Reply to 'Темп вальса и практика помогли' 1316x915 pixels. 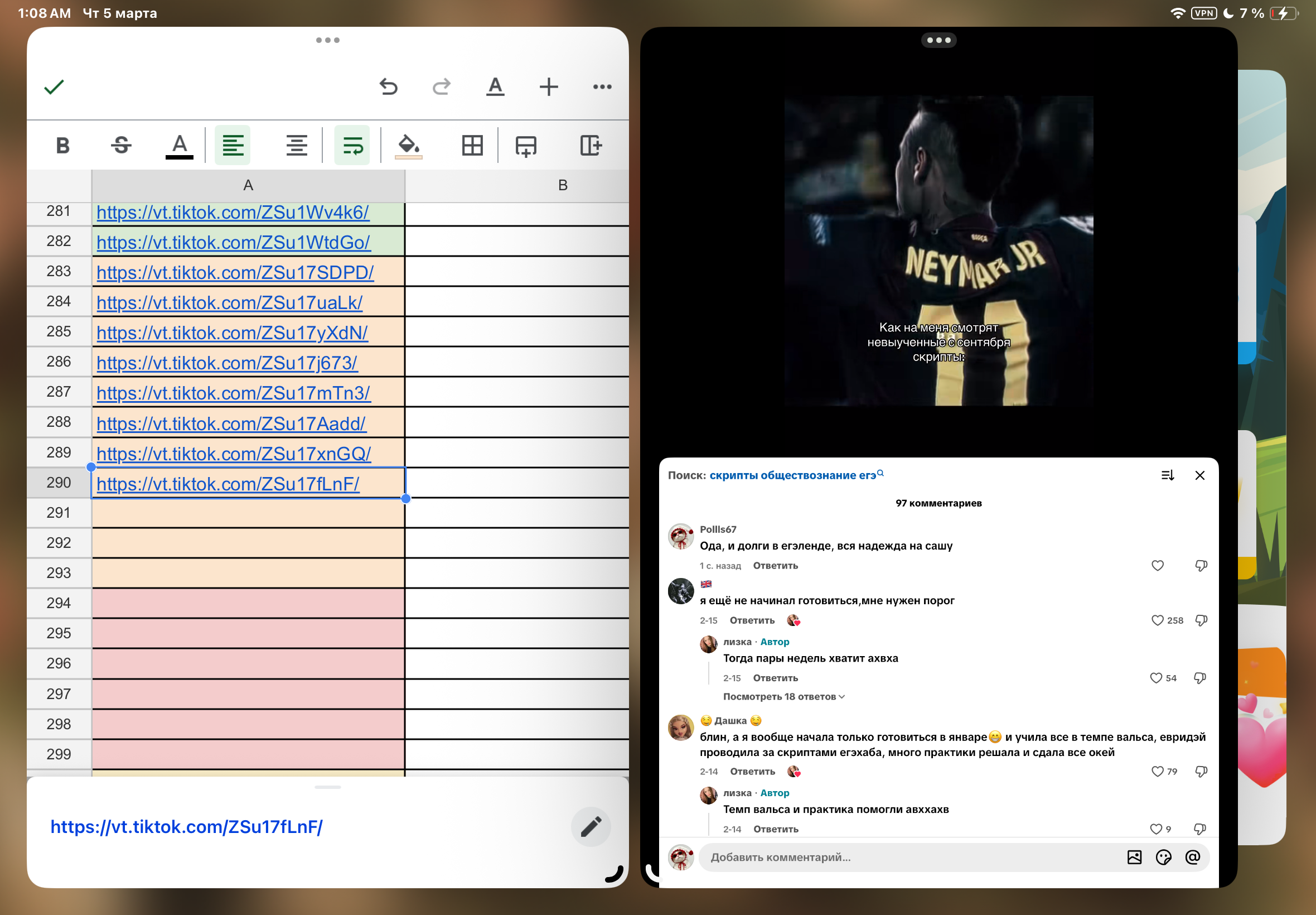point(776,829)
